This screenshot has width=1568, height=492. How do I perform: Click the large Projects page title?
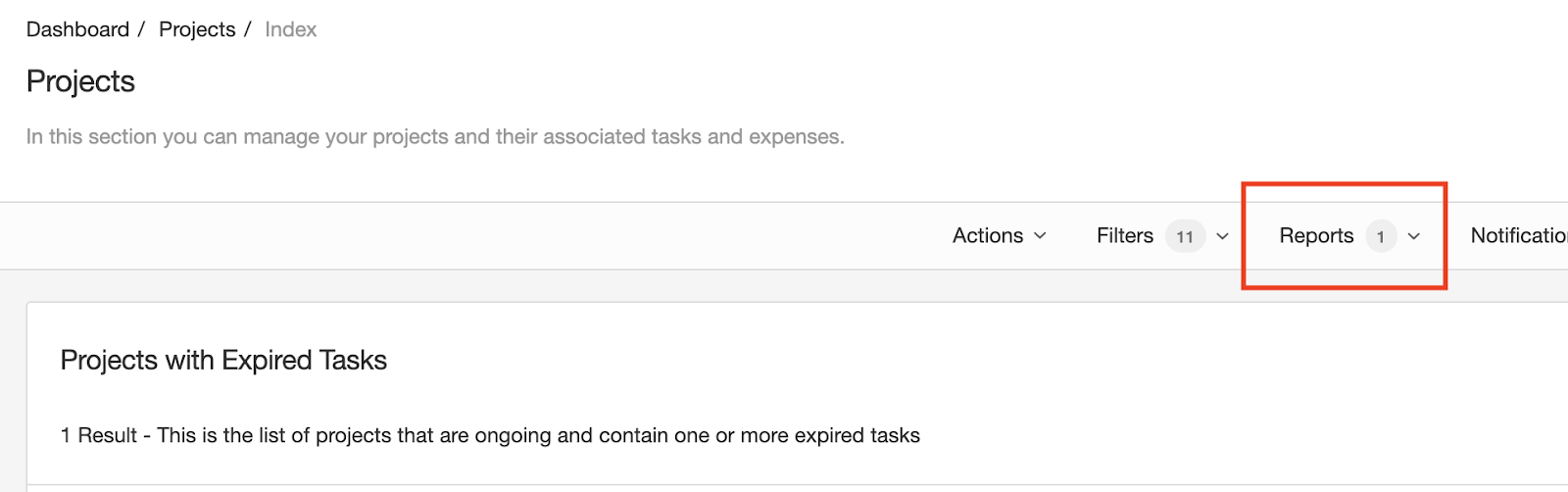(x=80, y=81)
